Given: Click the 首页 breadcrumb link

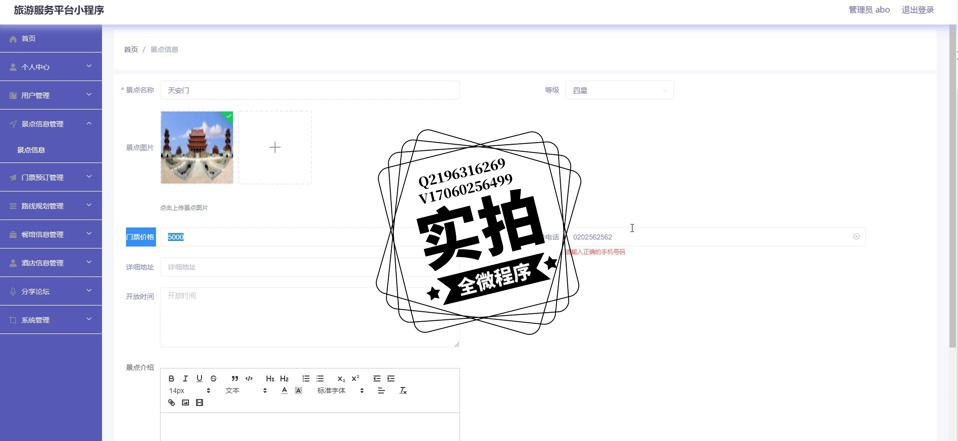Looking at the screenshot, I should [131, 49].
